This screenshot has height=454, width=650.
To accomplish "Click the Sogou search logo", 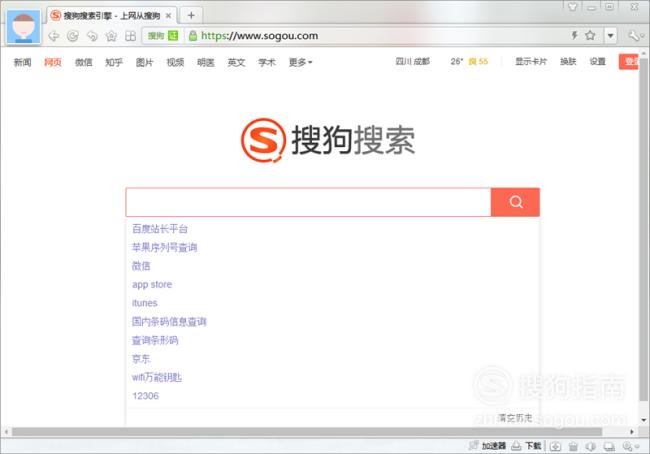I will (x=328, y=140).
